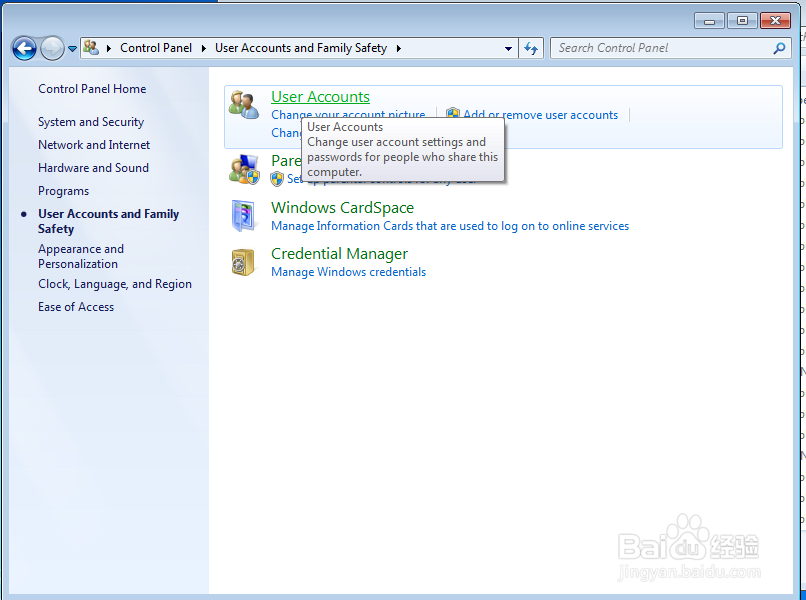Screen dimensions: 806x600
Task: Click shield icon under Parental Controls
Action: coord(277,179)
